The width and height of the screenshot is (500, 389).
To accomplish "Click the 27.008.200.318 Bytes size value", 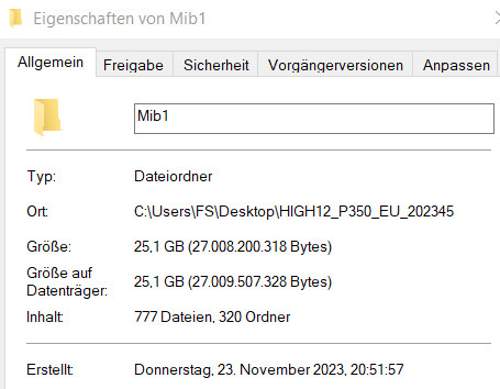I will click(233, 247).
